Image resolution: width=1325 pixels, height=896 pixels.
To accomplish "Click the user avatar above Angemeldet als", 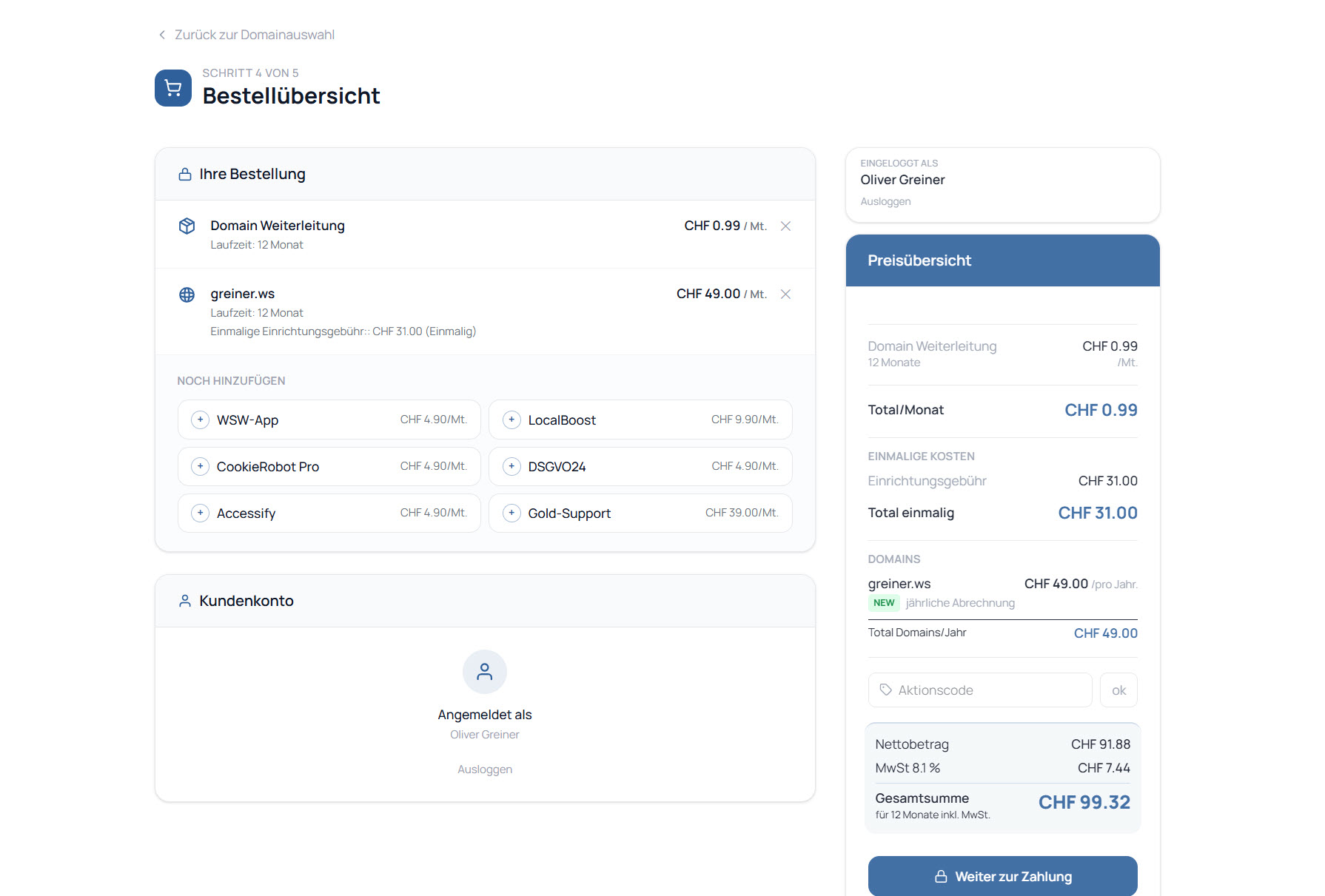I will [x=485, y=672].
